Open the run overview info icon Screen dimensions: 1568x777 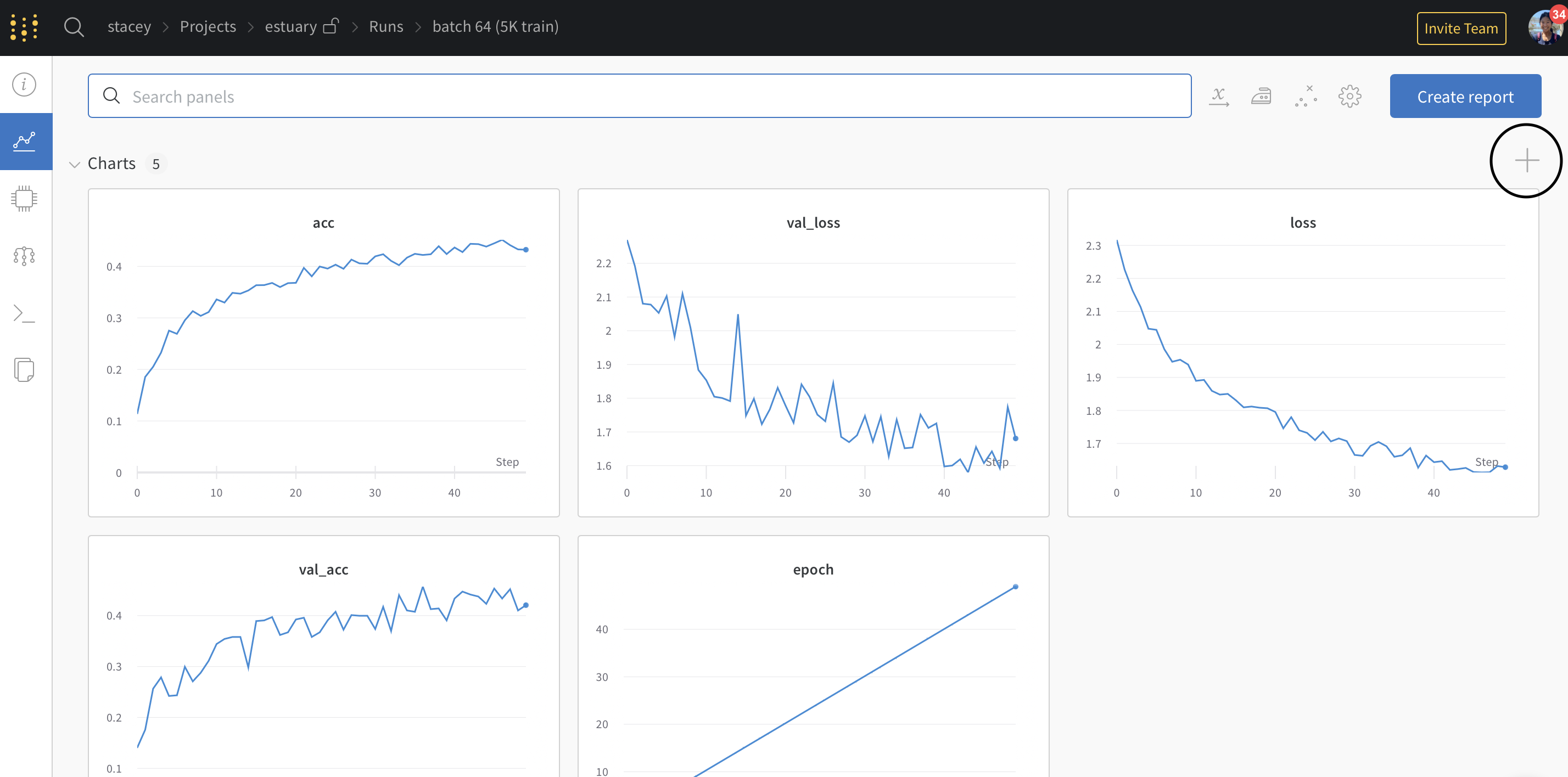(x=24, y=85)
